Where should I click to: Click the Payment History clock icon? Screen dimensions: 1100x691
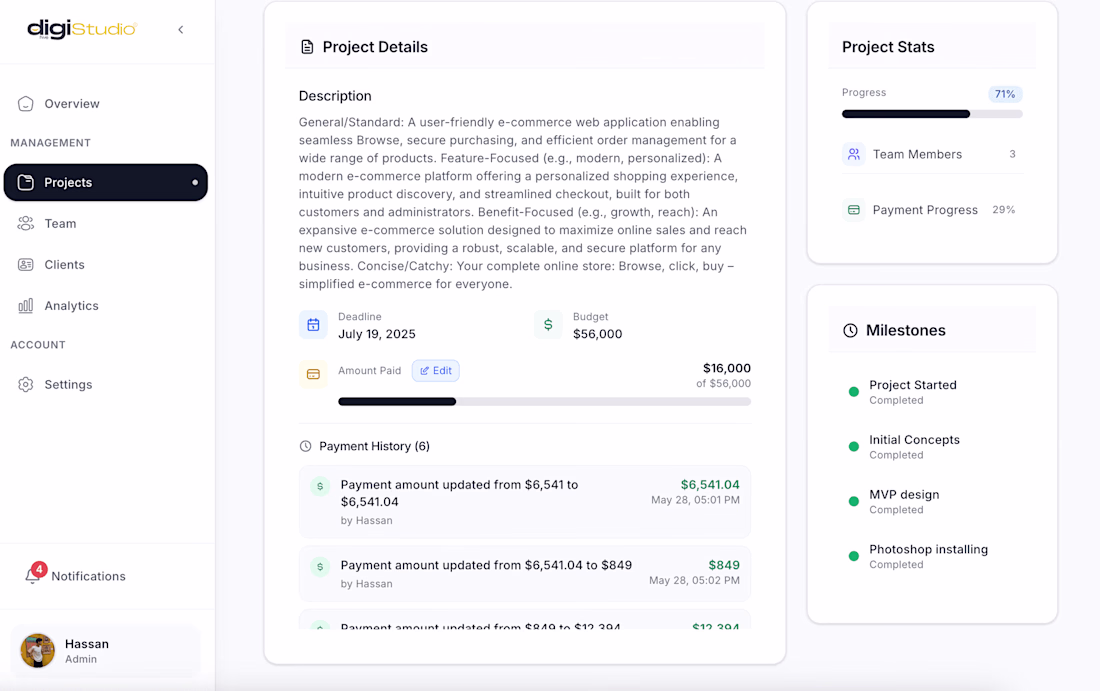point(306,446)
